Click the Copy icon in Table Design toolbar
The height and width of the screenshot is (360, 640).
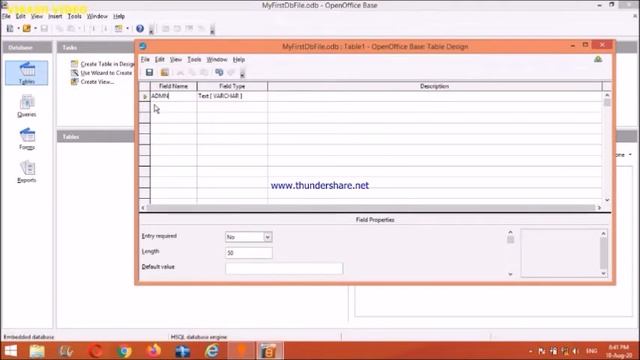(192, 73)
